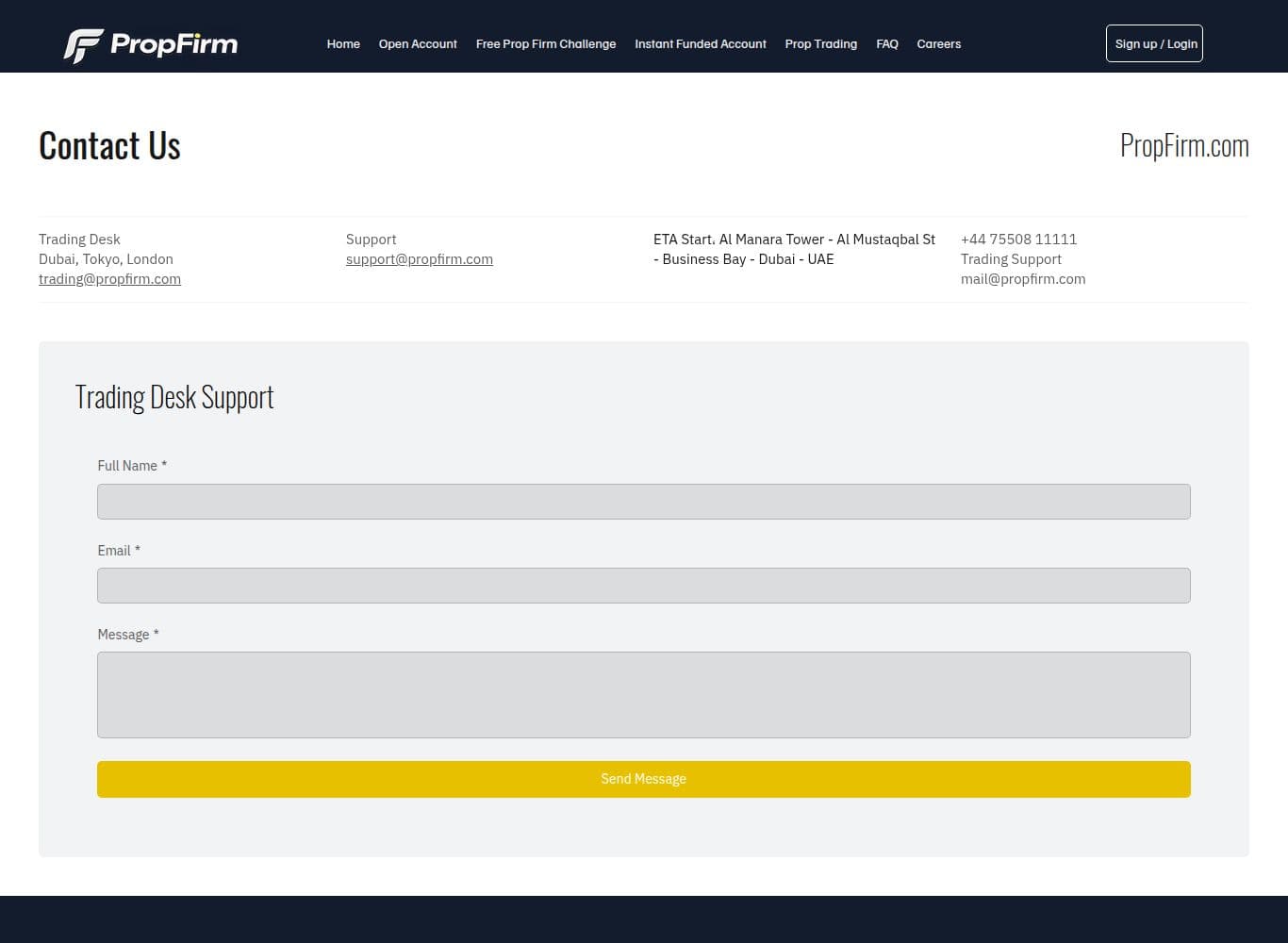
Task: Focus the Full Name input field
Action: coord(644,502)
